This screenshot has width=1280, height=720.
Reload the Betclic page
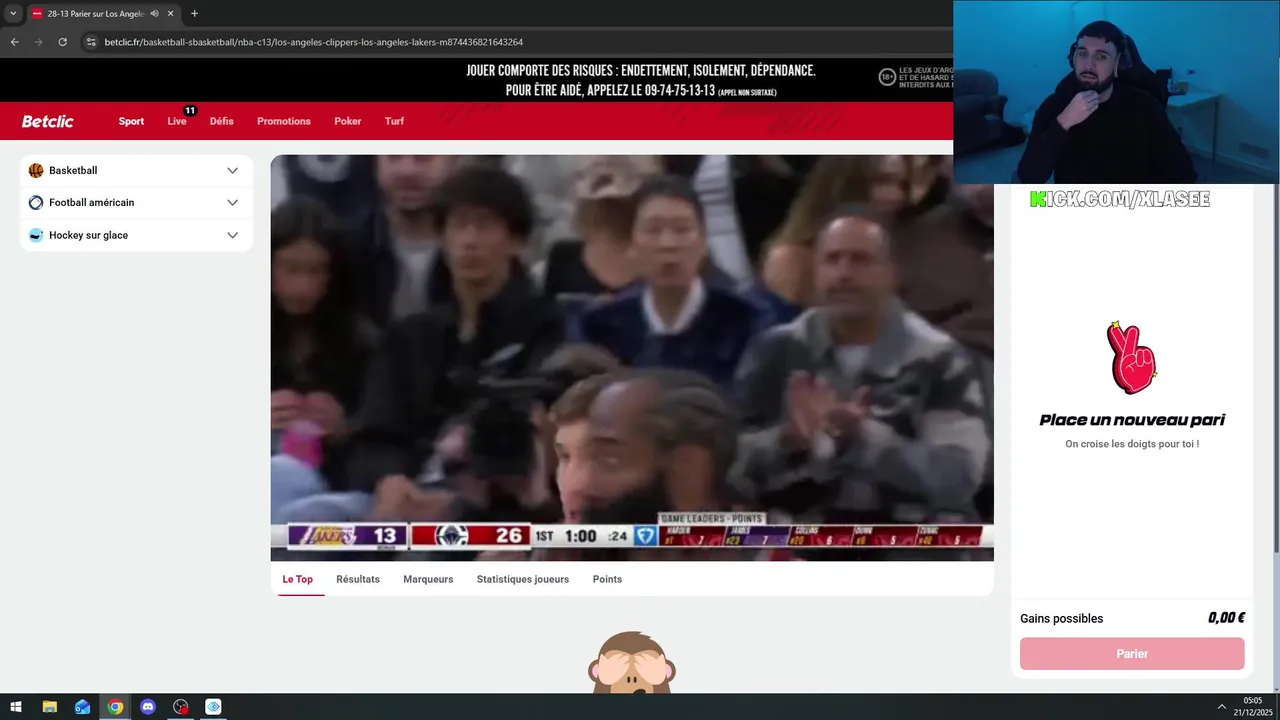click(62, 42)
